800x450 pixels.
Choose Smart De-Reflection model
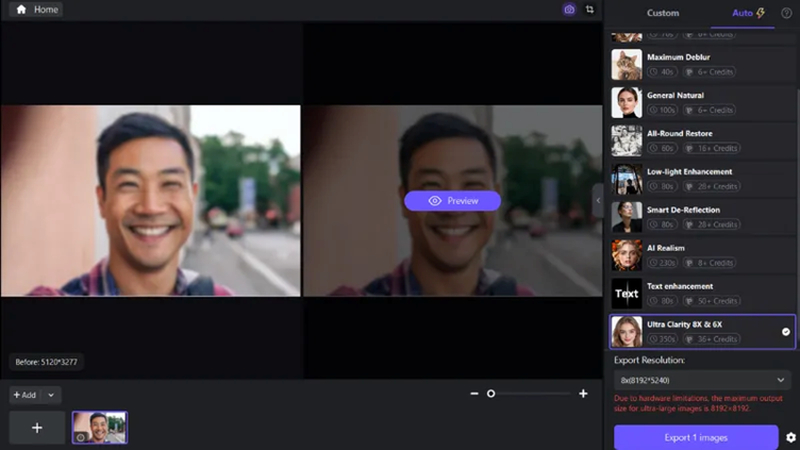[x=702, y=217]
